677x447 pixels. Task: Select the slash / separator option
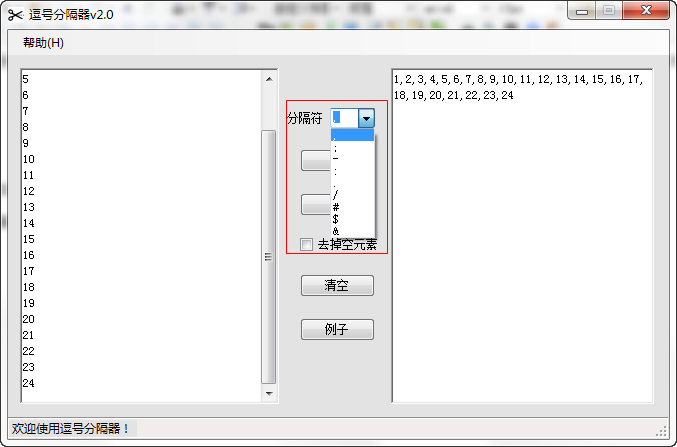(x=352, y=195)
